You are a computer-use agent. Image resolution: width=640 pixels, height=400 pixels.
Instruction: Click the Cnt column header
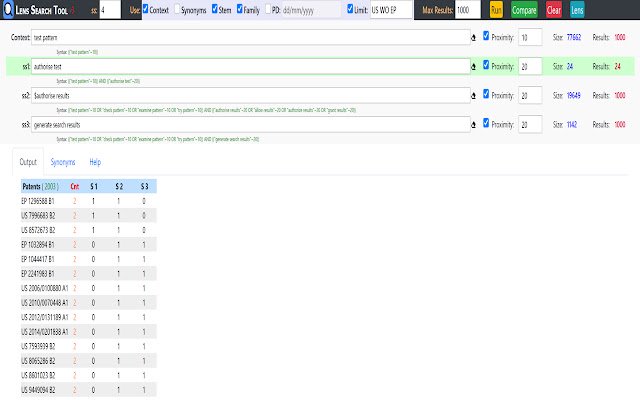[x=75, y=187]
